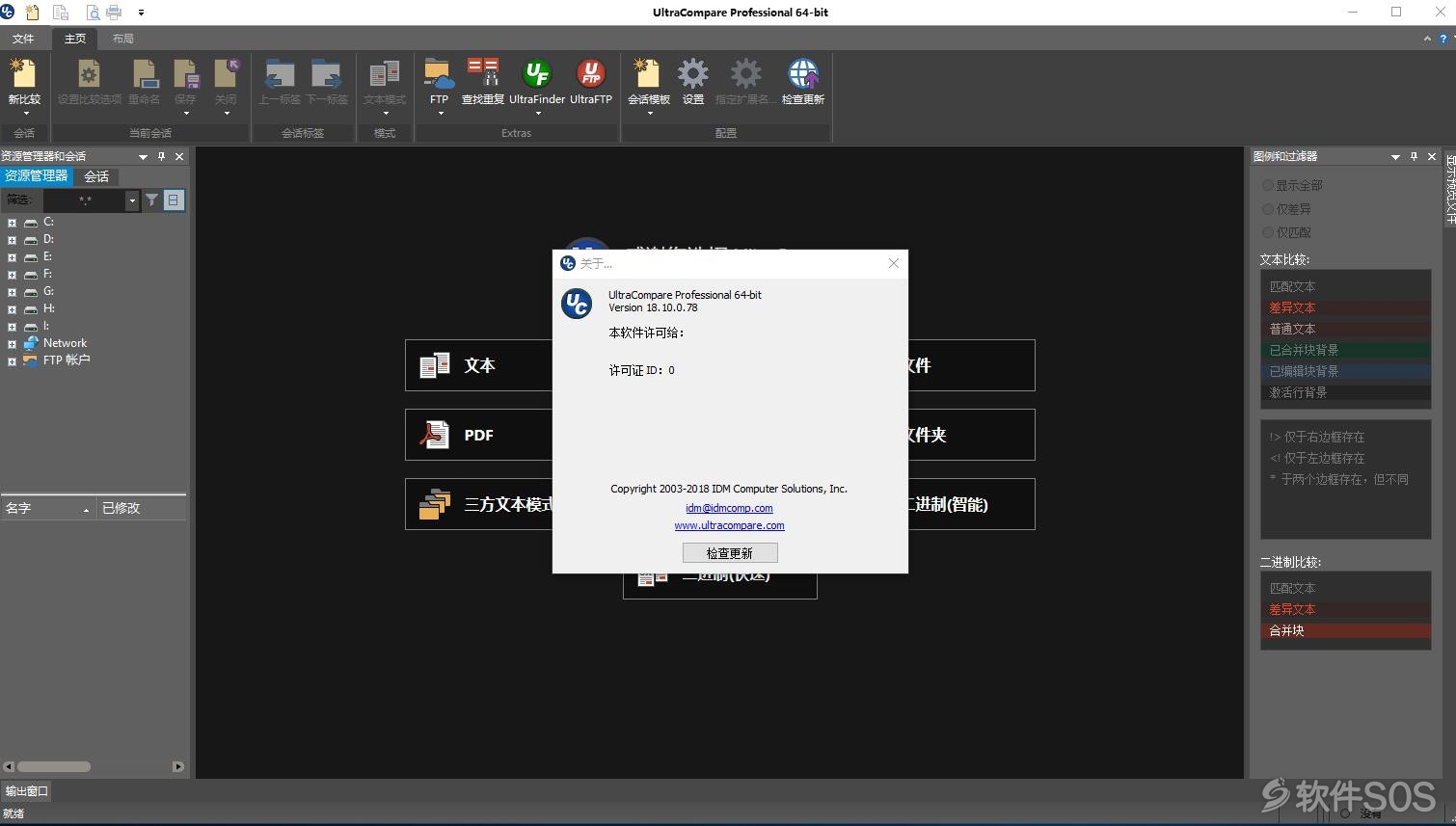Click the 已合并块背景 color swatch

coord(1345,350)
